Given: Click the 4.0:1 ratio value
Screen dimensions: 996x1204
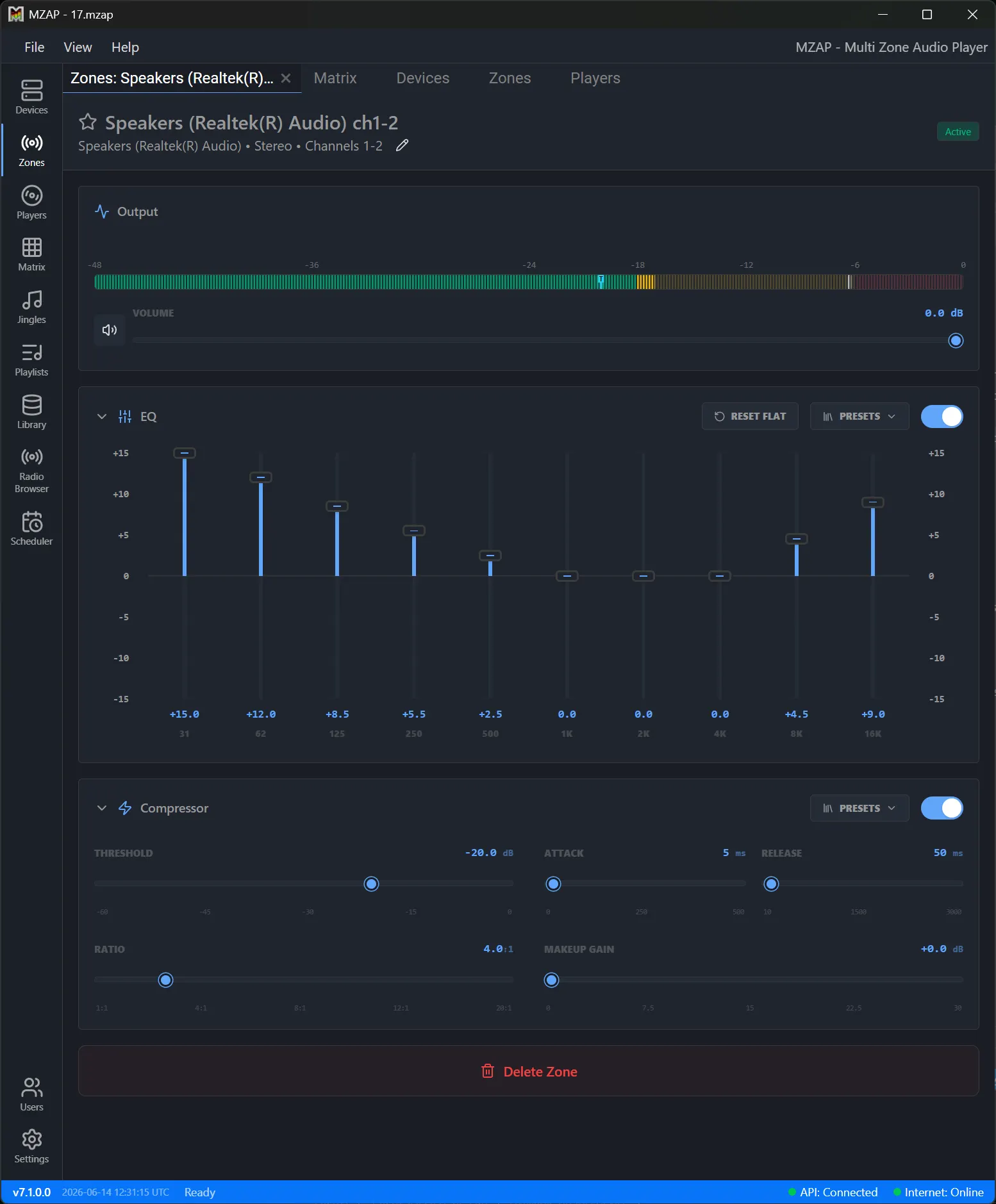Looking at the screenshot, I should [x=498, y=949].
